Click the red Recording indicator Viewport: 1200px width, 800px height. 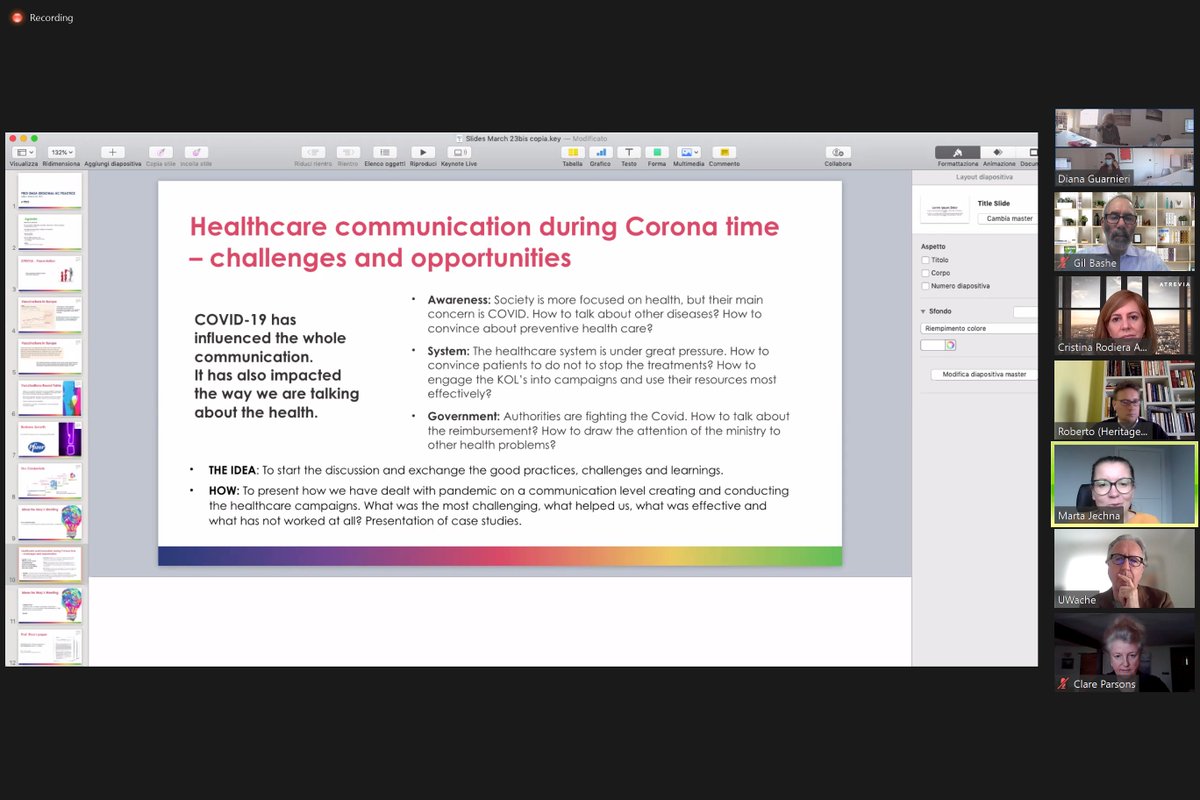(17, 17)
